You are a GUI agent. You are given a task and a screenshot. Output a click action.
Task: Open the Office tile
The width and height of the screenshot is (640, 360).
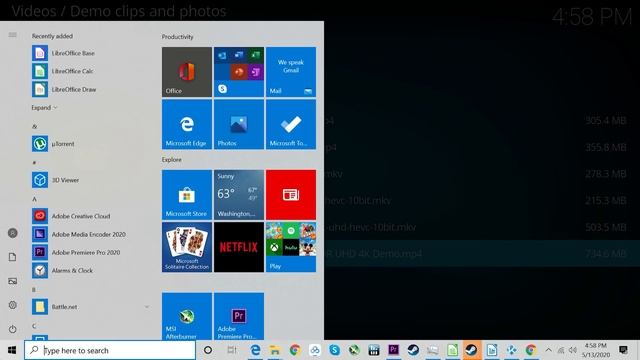click(x=187, y=72)
